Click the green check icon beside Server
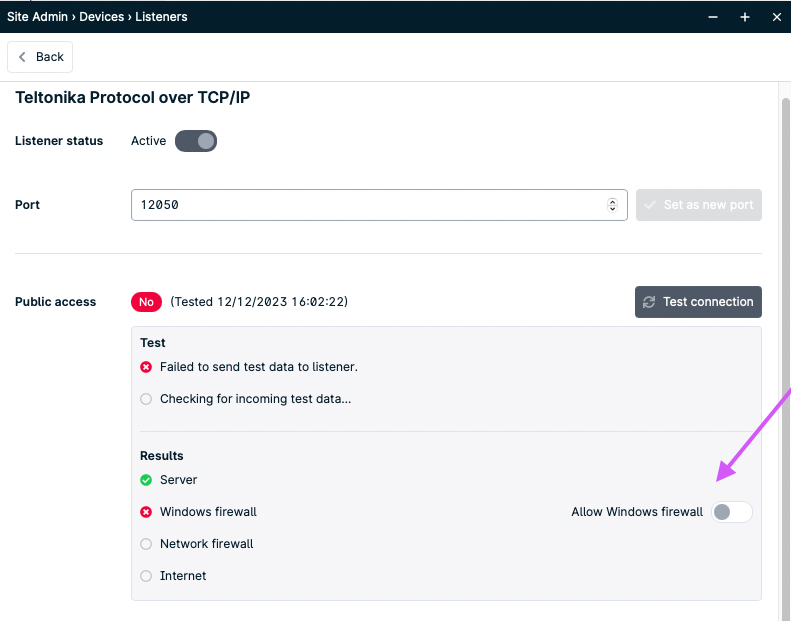Image resolution: width=791 pixels, height=621 pixels. click(x=146, y=480)
